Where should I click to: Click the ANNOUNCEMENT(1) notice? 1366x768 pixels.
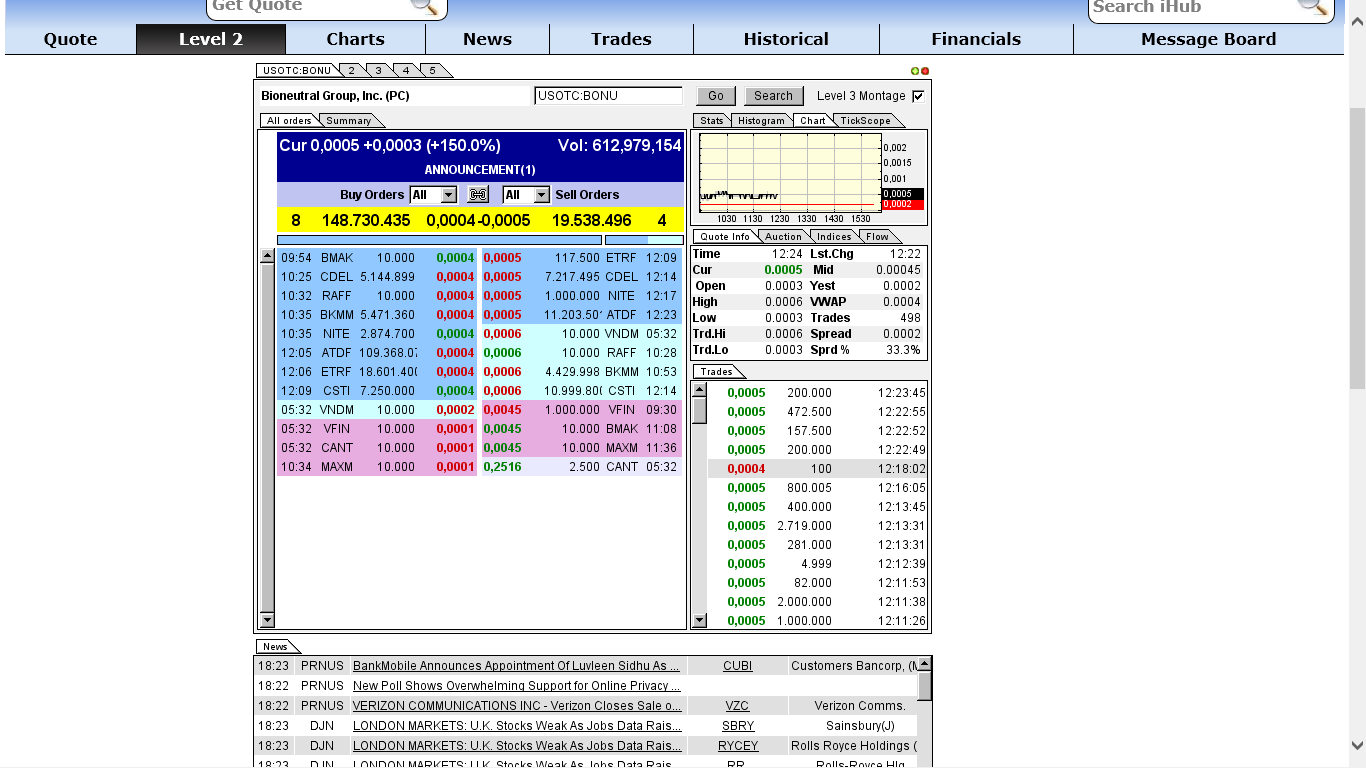point(480,170)
